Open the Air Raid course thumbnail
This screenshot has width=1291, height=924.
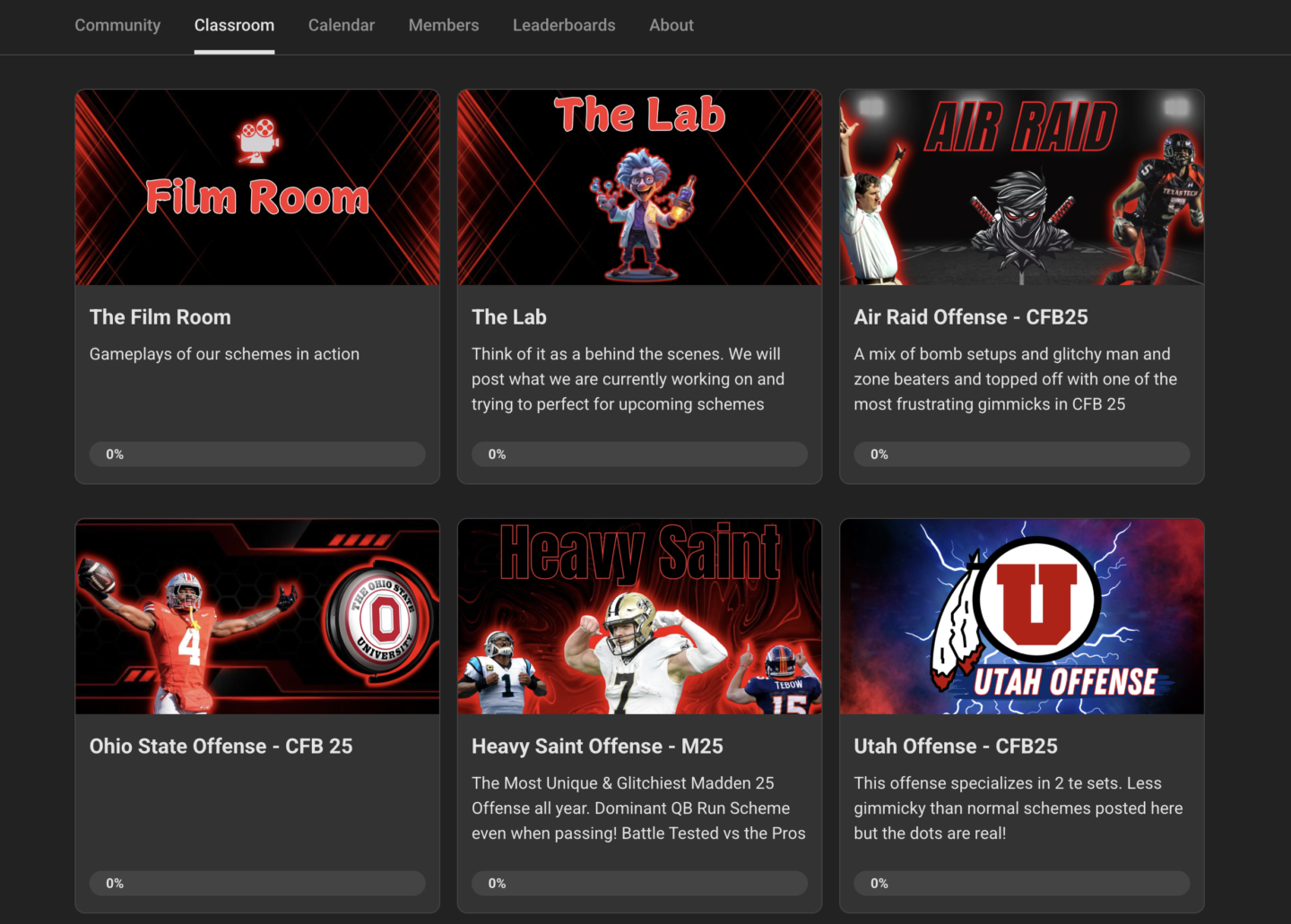coord(1022,187)
